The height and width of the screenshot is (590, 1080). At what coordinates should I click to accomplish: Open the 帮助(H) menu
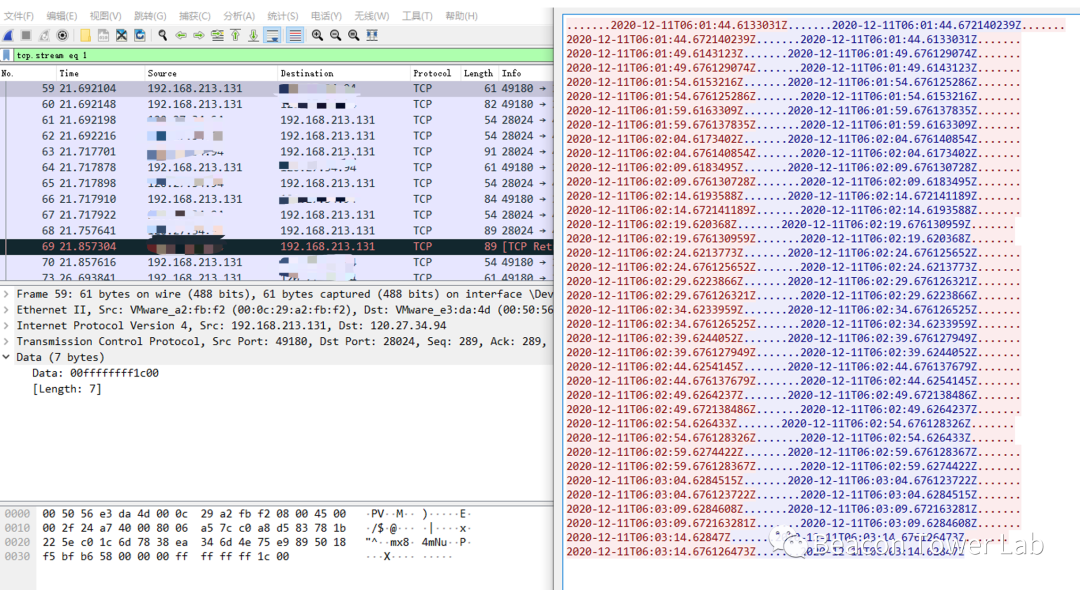(x=461, y=15)
